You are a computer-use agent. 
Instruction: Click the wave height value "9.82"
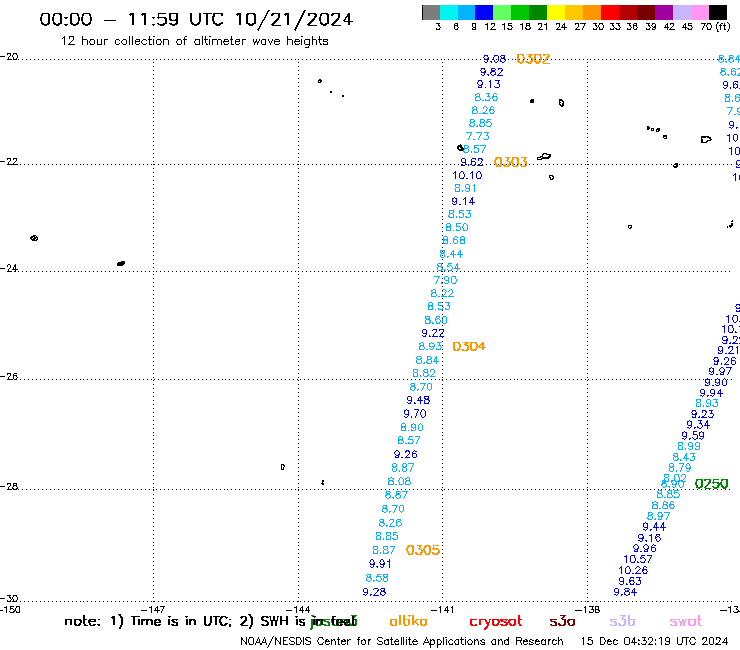491,72
